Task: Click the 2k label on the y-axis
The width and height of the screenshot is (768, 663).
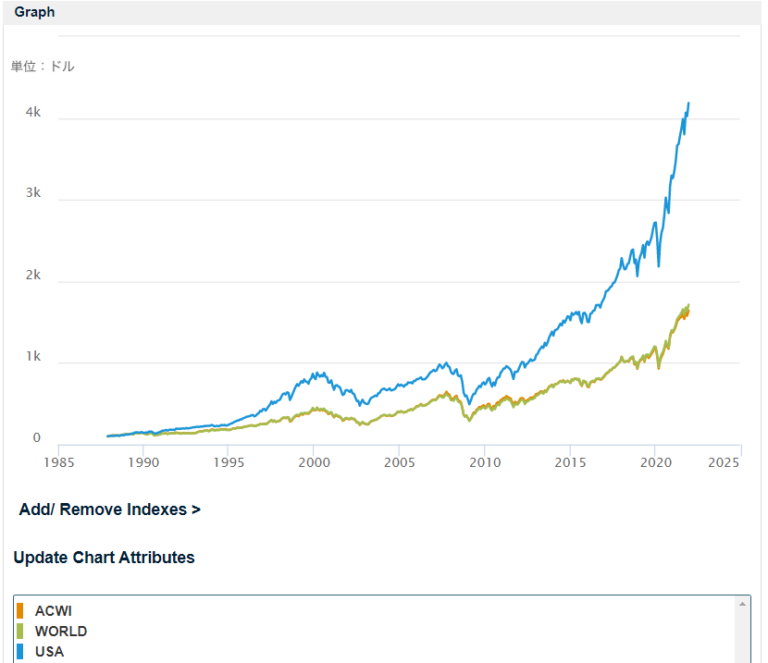Action: coord(33,275)
